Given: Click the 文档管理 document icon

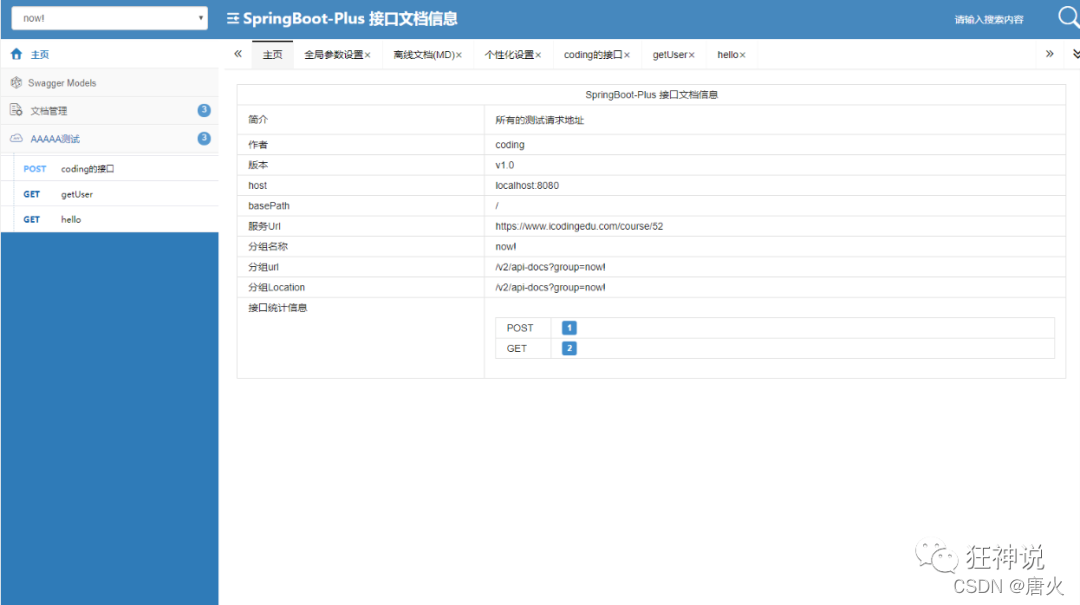Looking at the screenshot, I should pos(17,110).
